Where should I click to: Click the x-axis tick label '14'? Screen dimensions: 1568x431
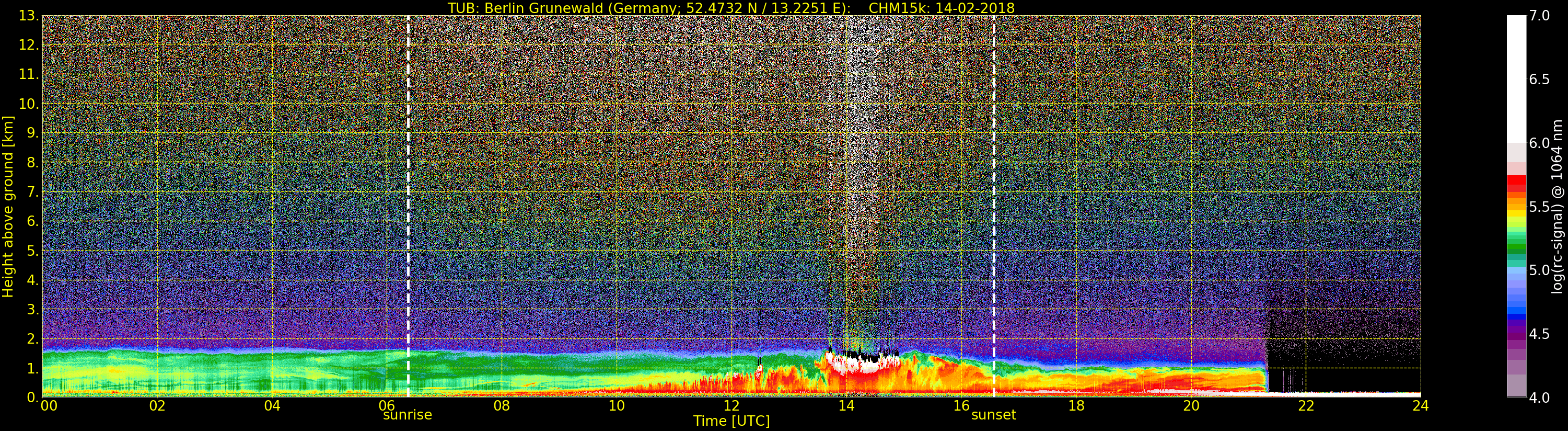(846, 406)
